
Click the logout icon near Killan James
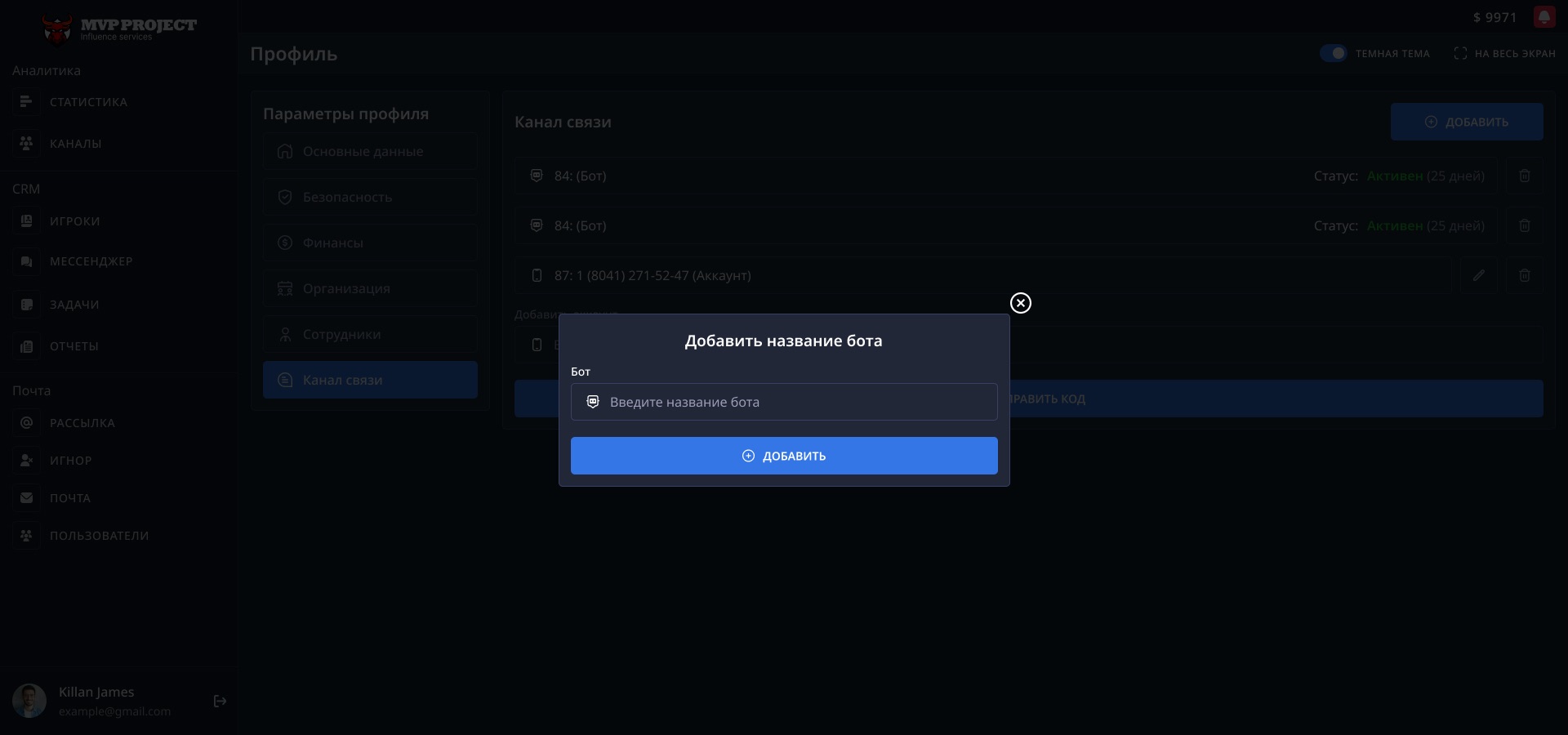pos(220,701)
